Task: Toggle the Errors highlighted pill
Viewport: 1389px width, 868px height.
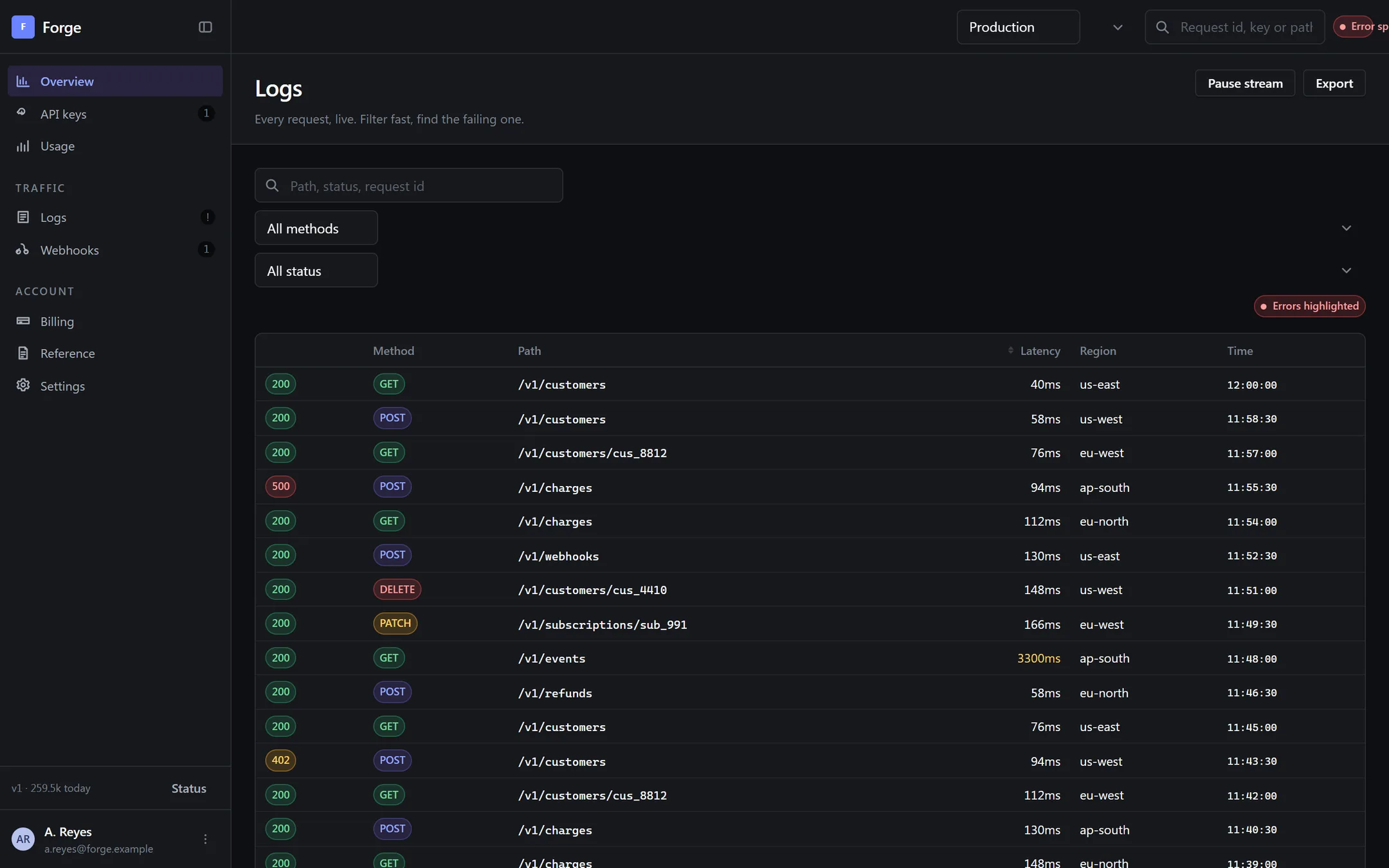Action: point(1309,306)
